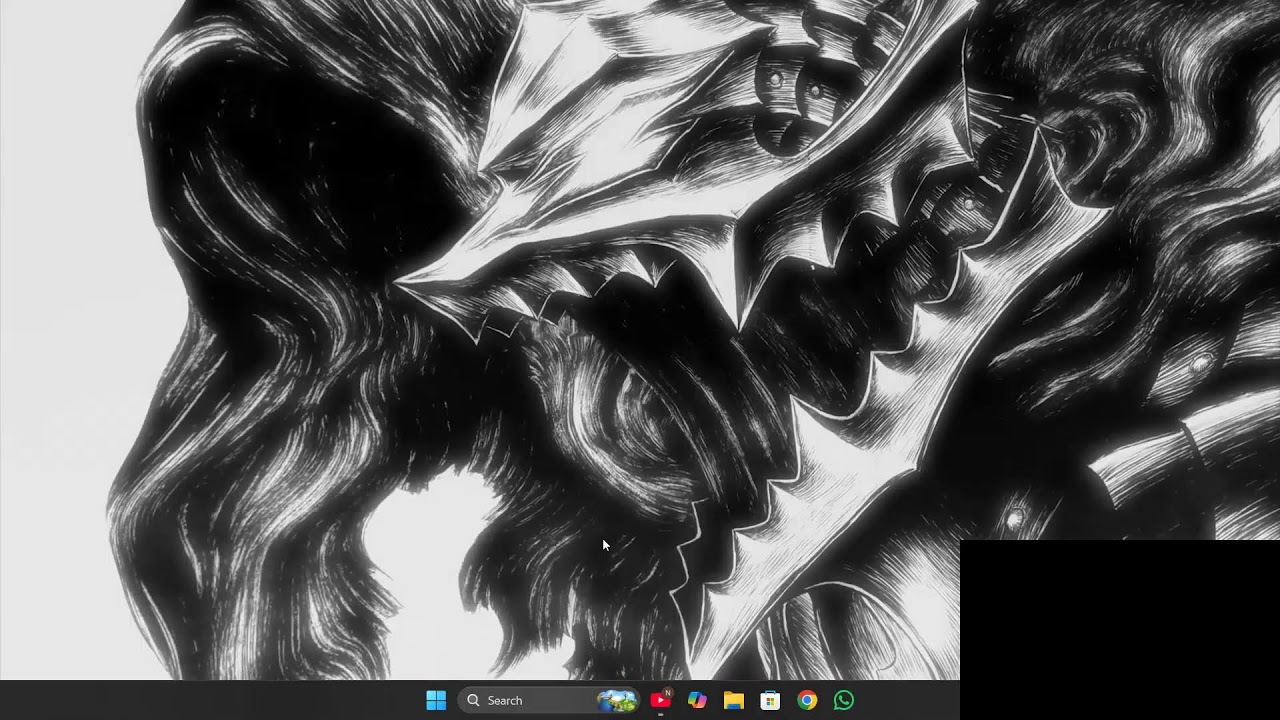Click the taskbar Search box
This screenshot has width=1280, height=720.
[x=548, y=700]
